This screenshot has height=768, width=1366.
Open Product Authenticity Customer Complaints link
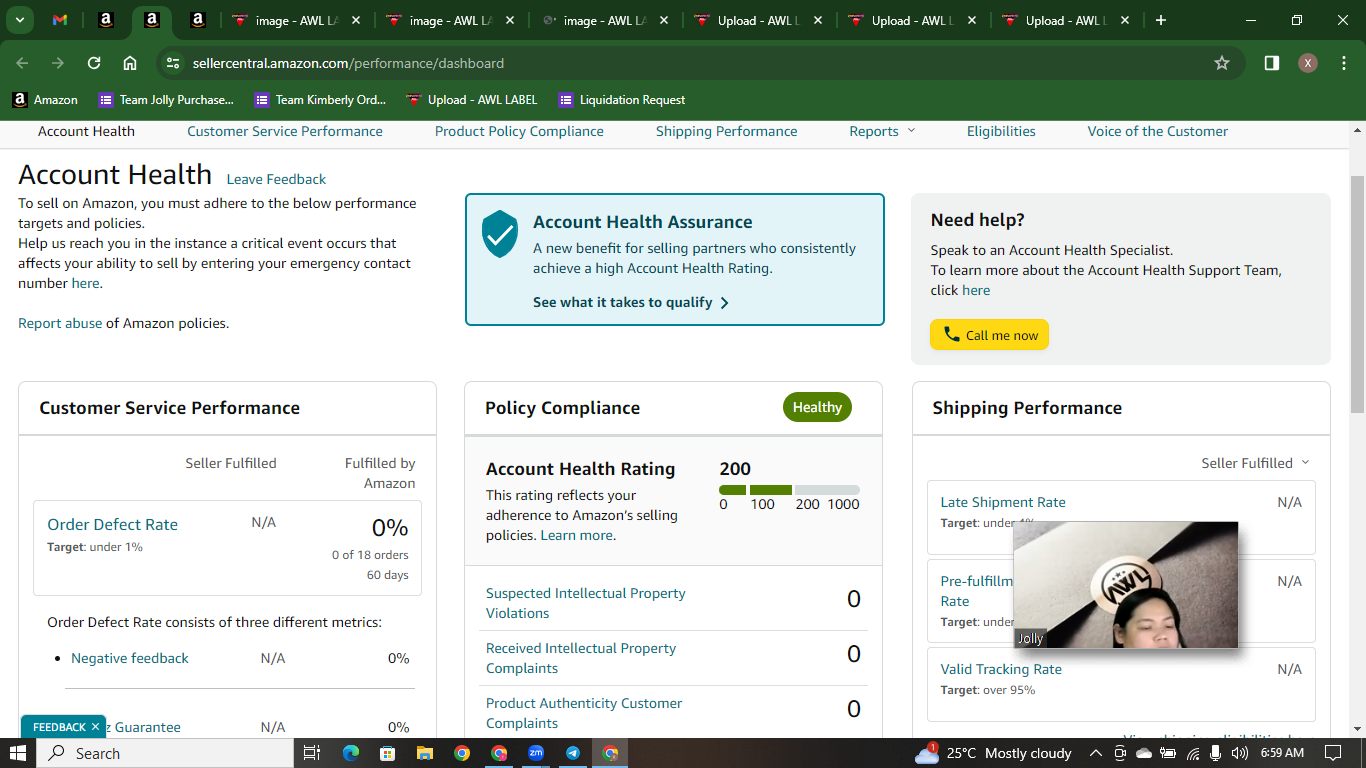pyautogui.click(x=584, y=713)
